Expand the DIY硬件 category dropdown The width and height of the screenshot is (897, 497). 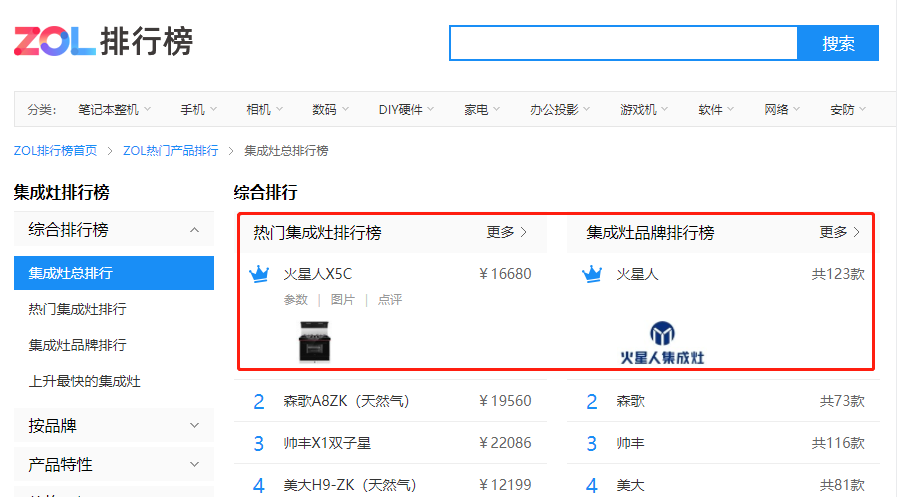pyautogui.click(x=406, y=109)
